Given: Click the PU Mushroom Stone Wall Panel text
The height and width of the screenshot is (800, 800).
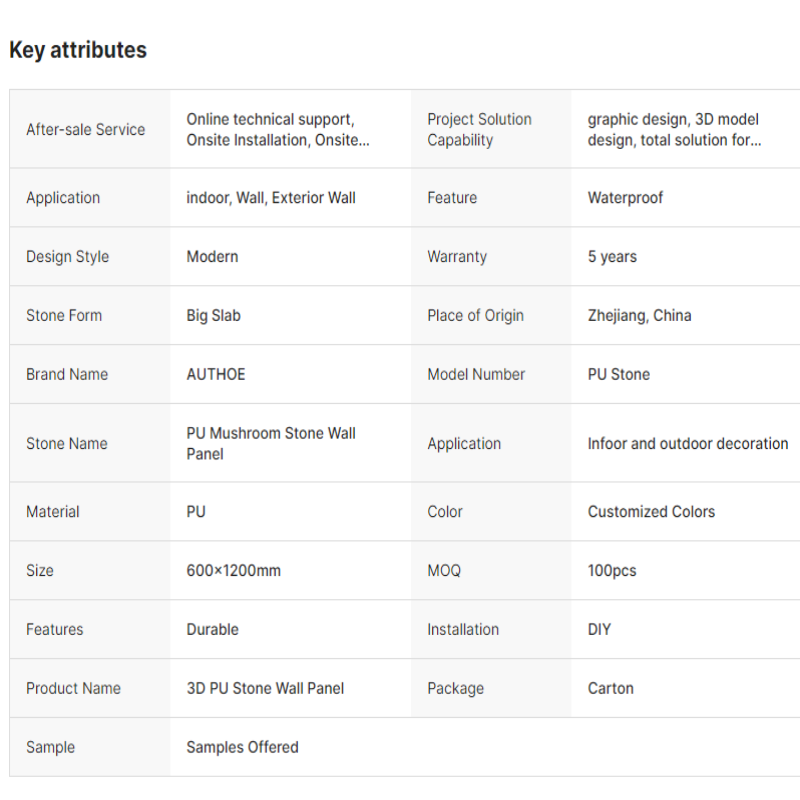Looking at the screenshot, I should coord(271,444).
